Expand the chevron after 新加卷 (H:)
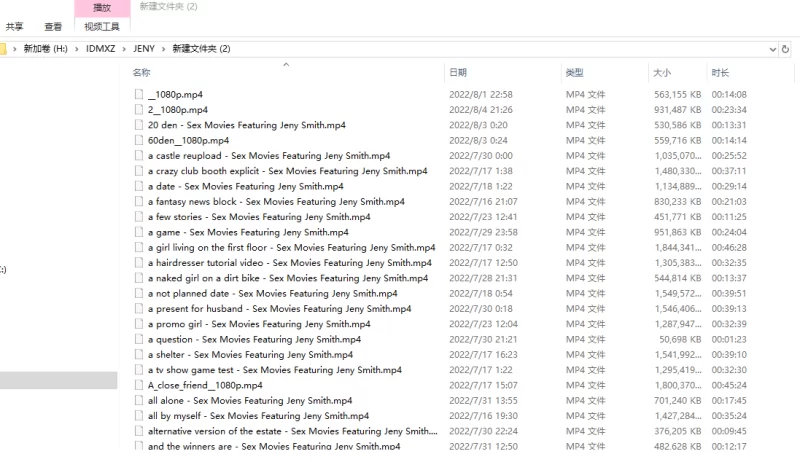Viewport: 800px width, 462px height. pos(78,48)
